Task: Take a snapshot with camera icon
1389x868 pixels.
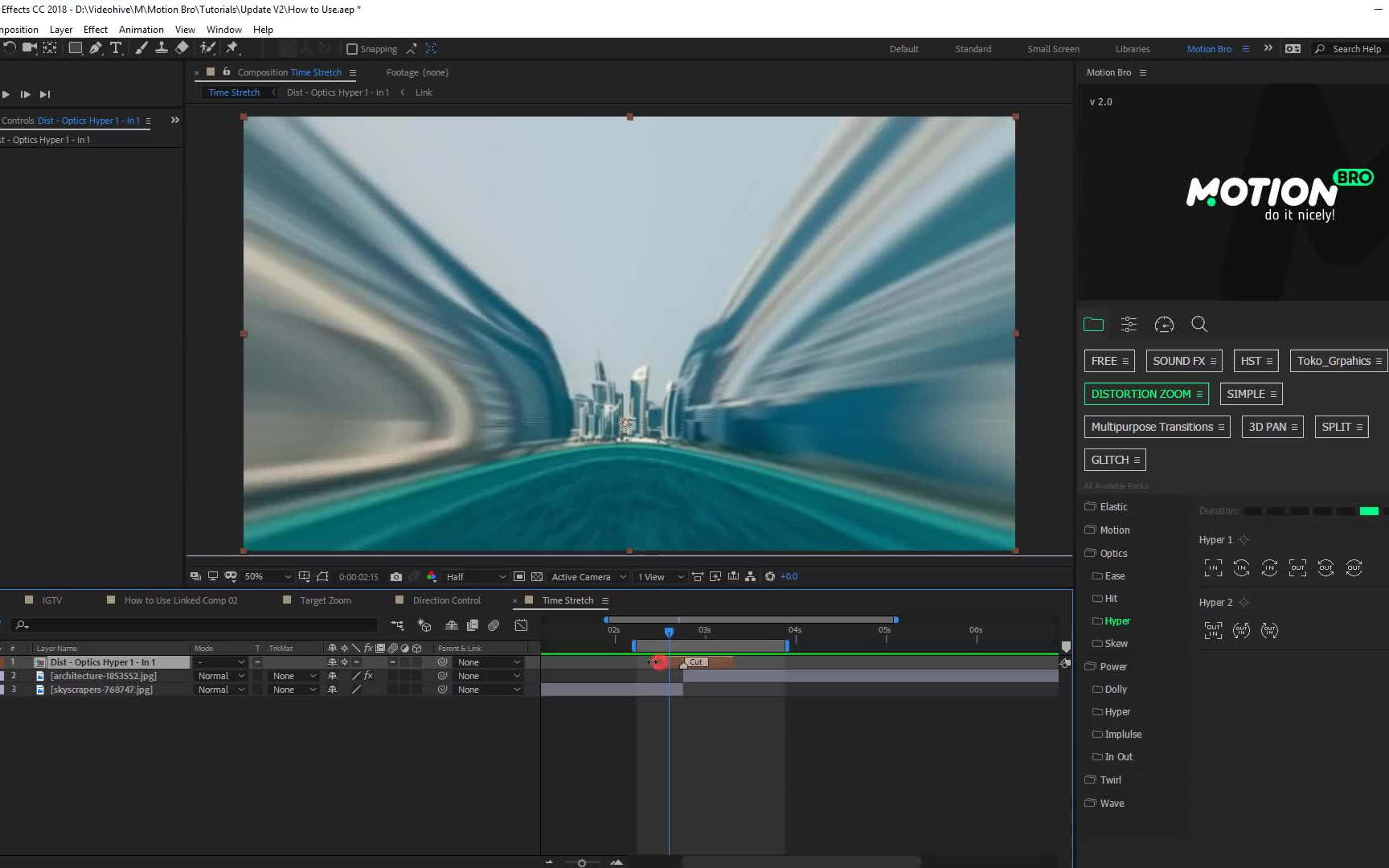Action: pyautogui.click(x=396, y=577)
